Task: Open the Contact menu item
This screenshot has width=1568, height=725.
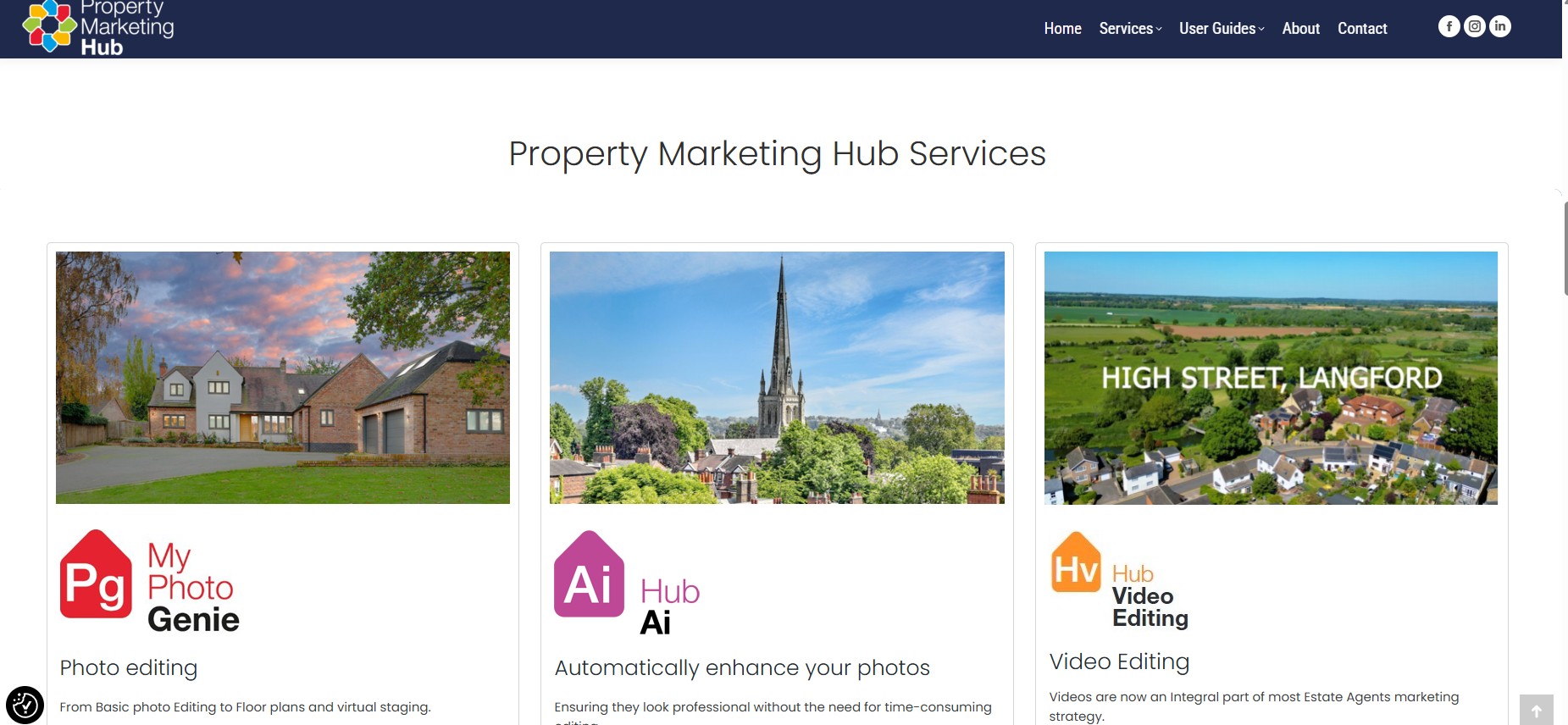Action: 1362,29
